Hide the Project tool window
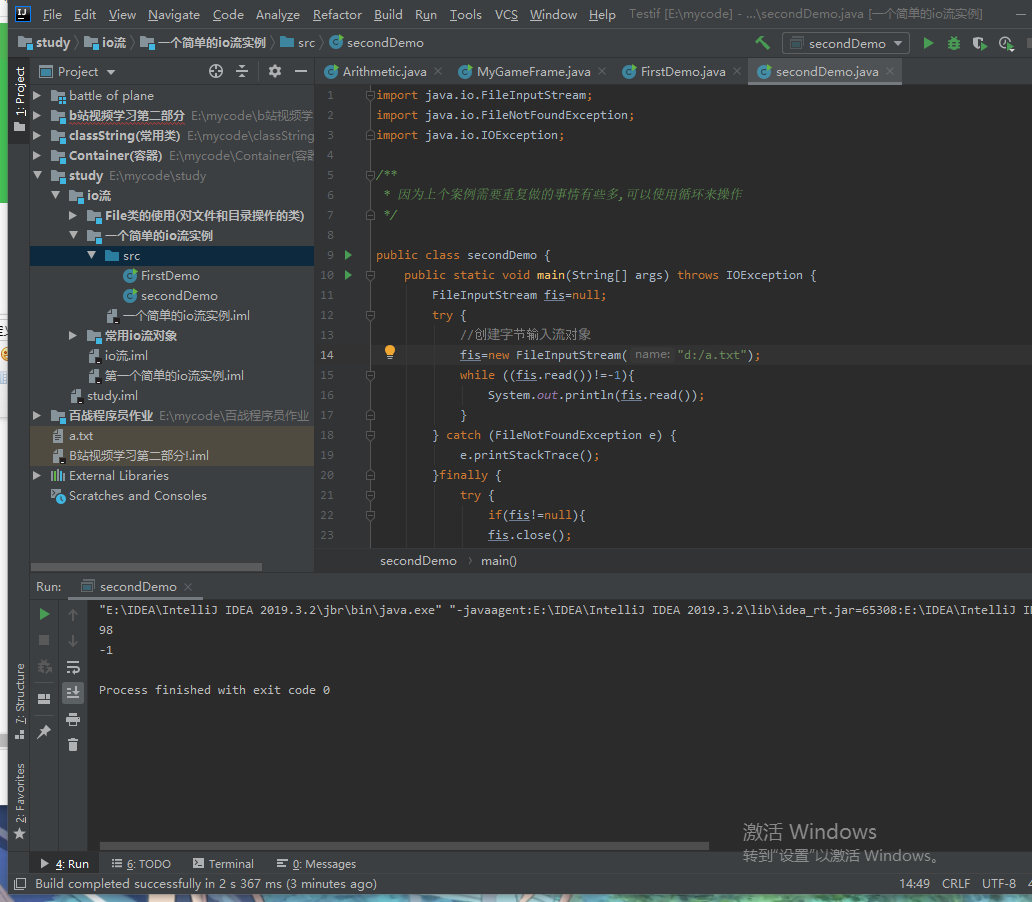 tap(301, 71)
